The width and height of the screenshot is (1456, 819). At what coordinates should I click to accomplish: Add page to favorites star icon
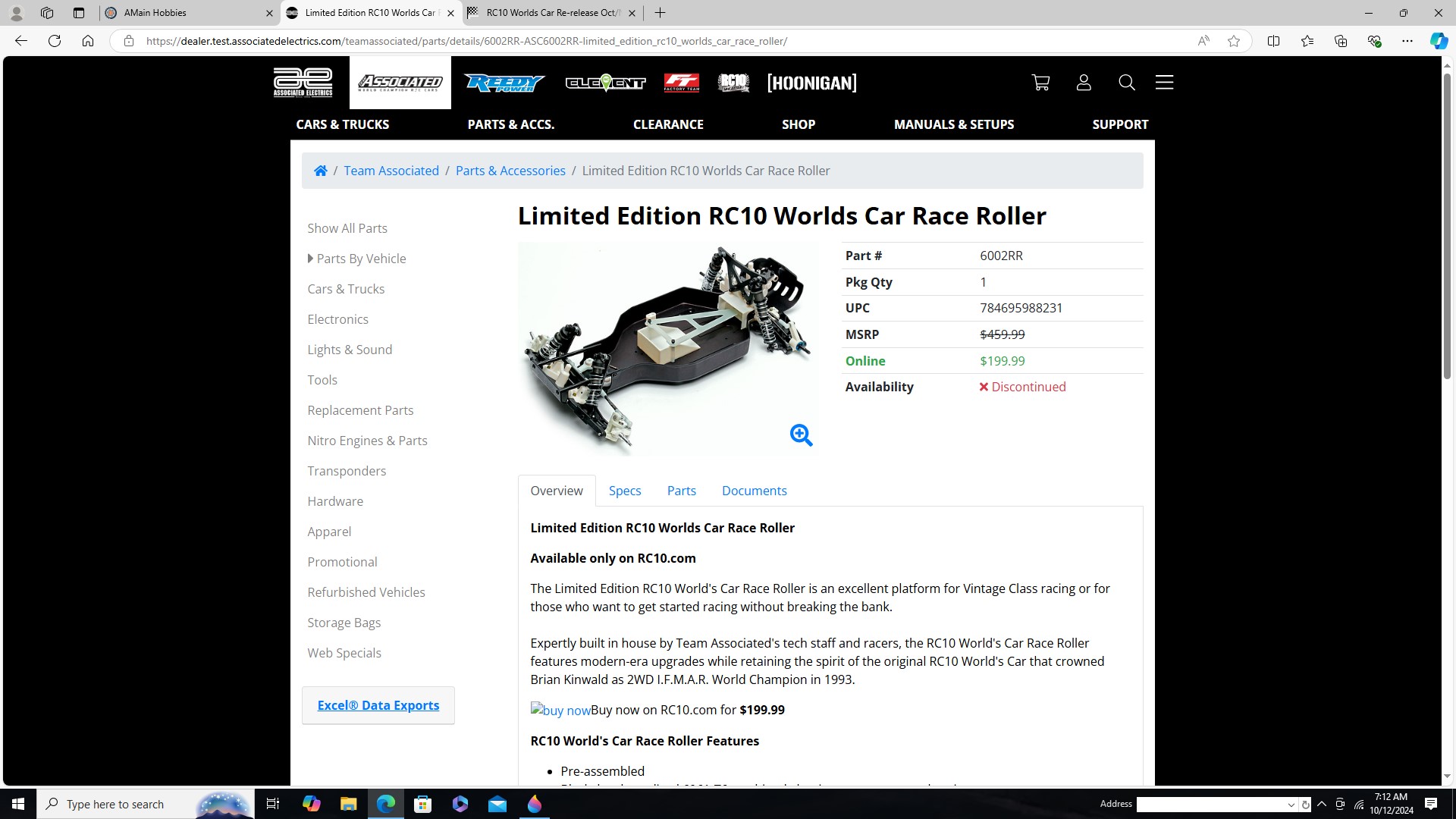pyautogui.click(x=1234, y=41)
